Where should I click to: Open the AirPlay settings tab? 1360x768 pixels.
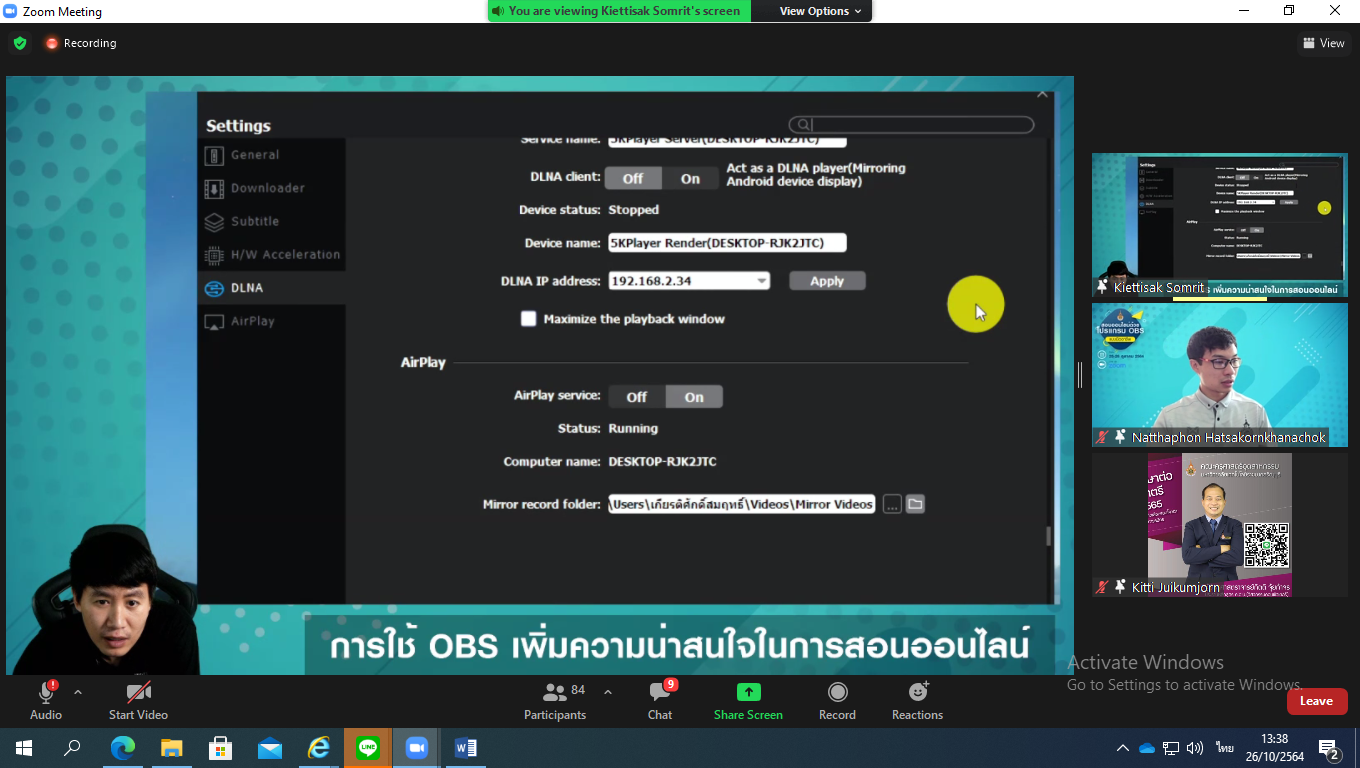[x=271, y=321]
